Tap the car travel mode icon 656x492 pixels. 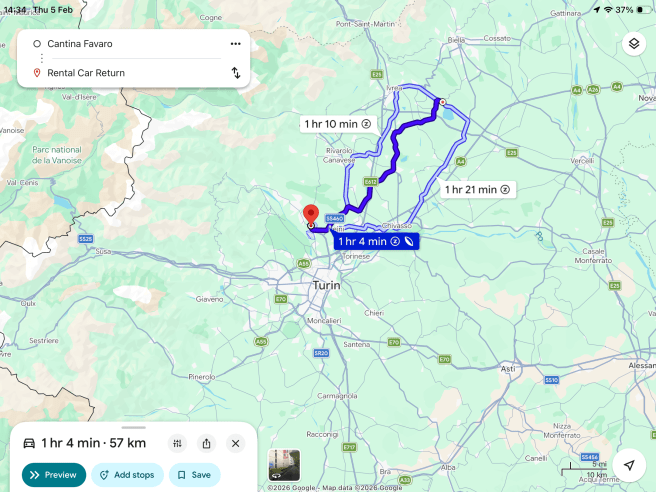point(29,443)
